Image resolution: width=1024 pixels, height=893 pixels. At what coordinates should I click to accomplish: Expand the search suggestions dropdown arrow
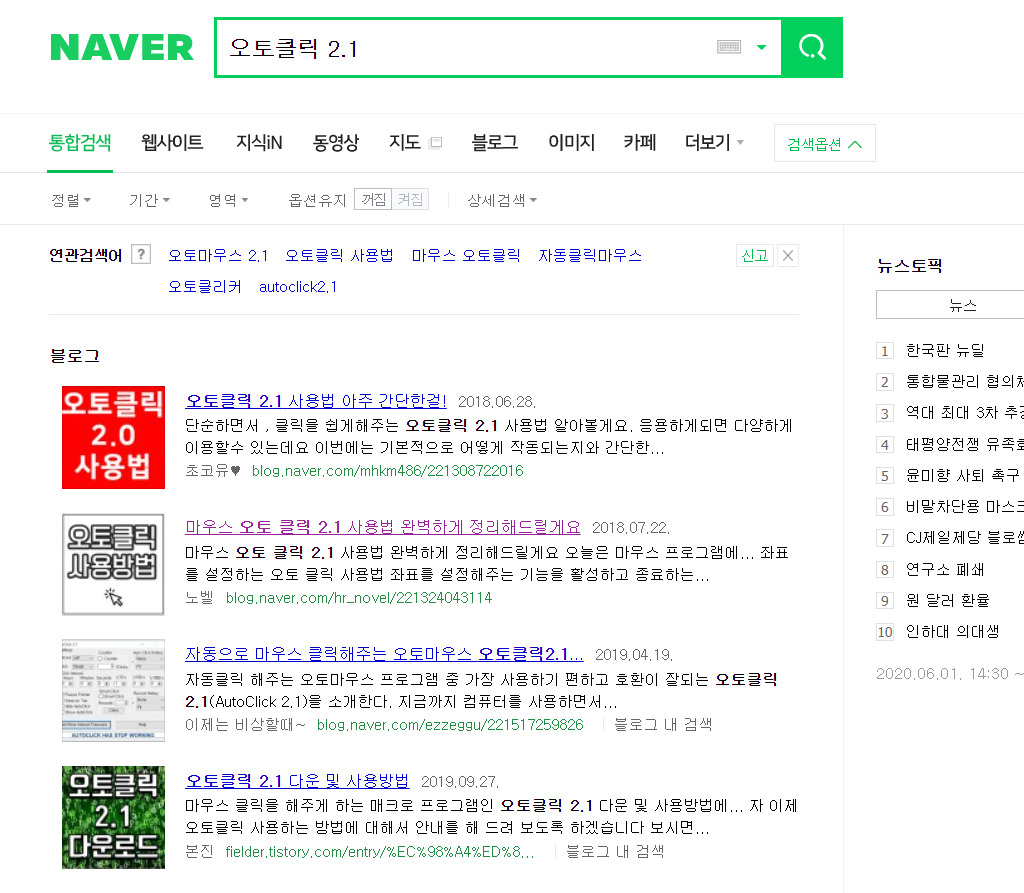pyautogui.click(x=761, y=47)
